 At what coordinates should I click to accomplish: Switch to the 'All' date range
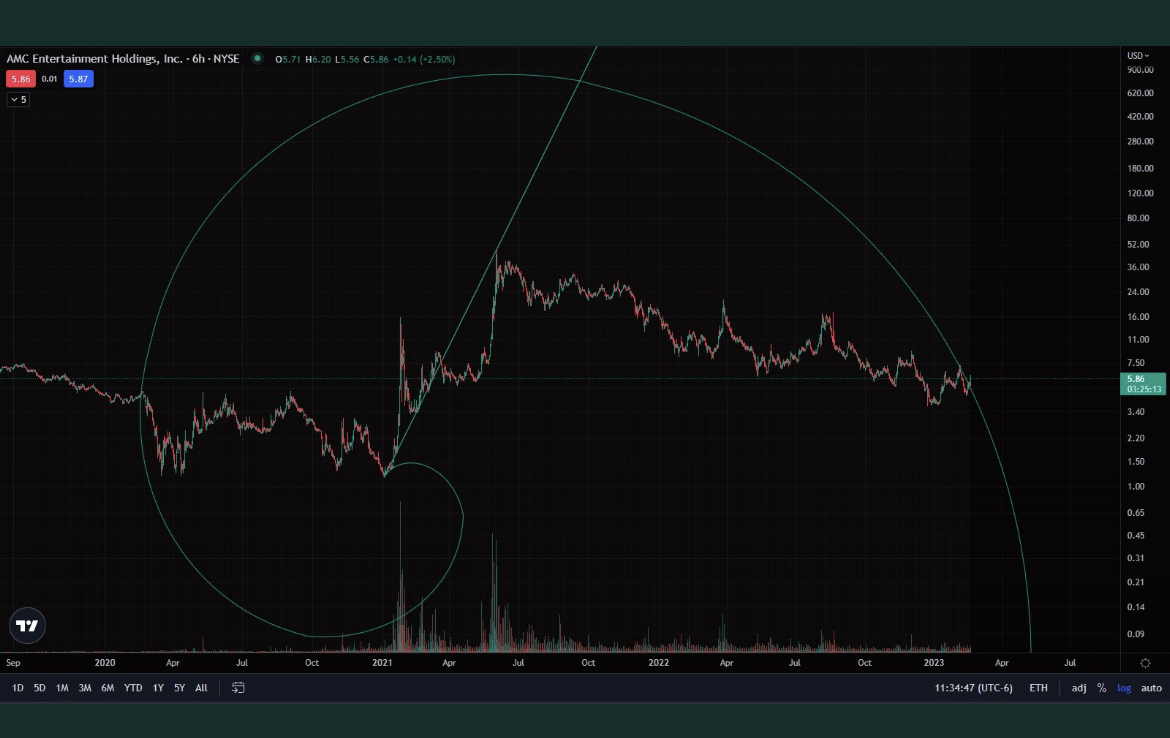click(x=200, y=687)
